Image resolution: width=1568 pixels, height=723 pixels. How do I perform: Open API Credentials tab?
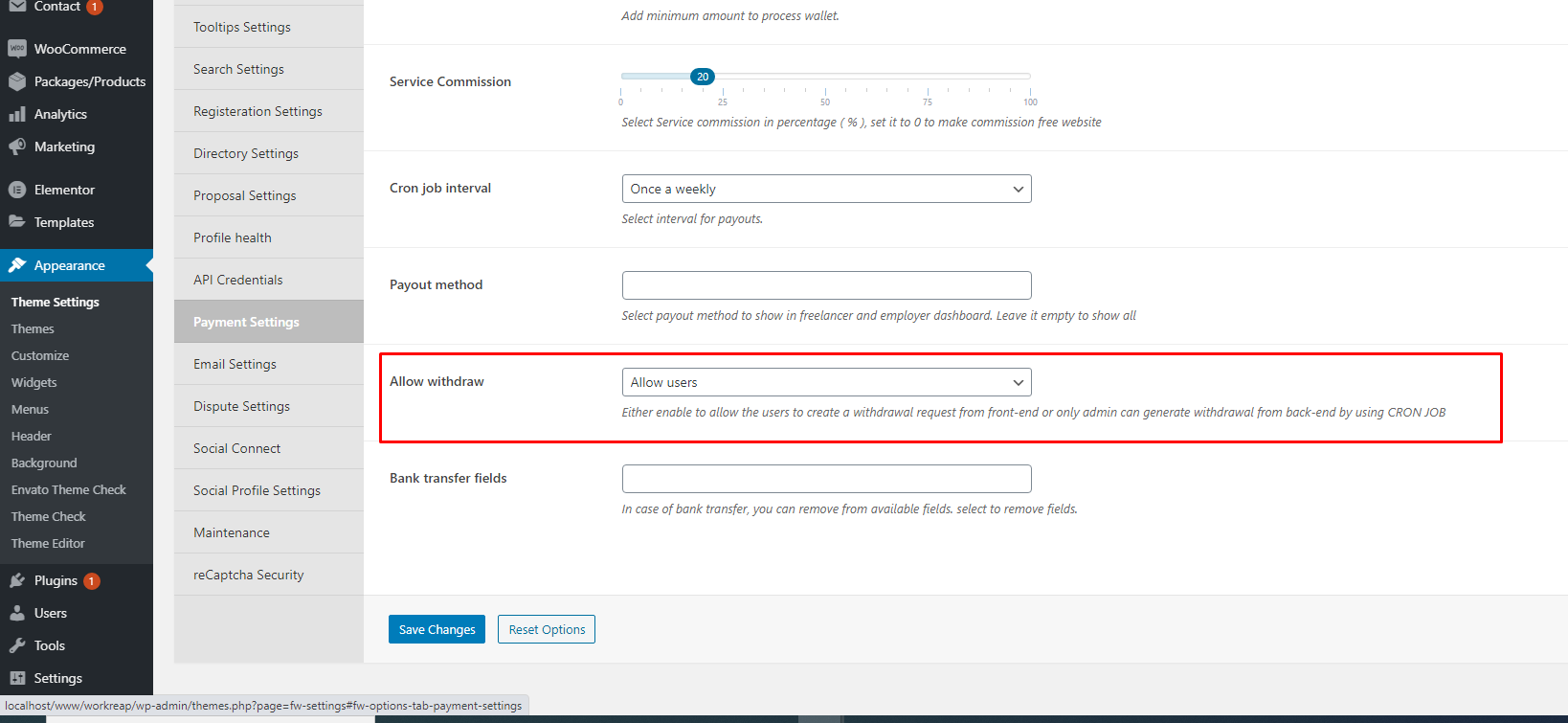pos(269,280)
